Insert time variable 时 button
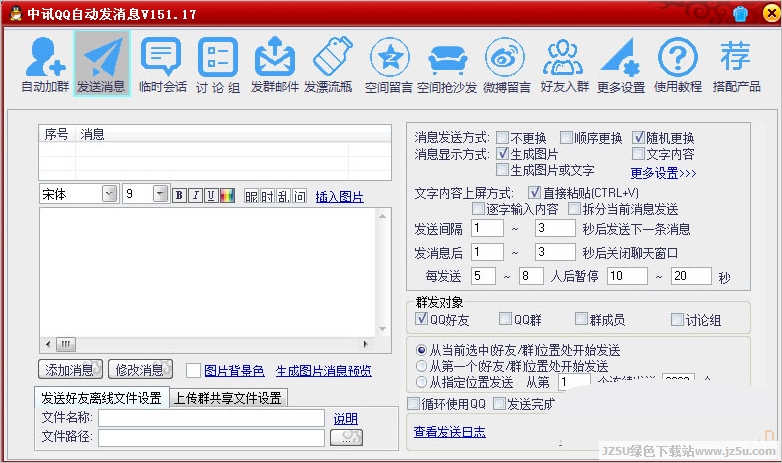The width and height of the screenshot is (782, 463). click(267, 196)
